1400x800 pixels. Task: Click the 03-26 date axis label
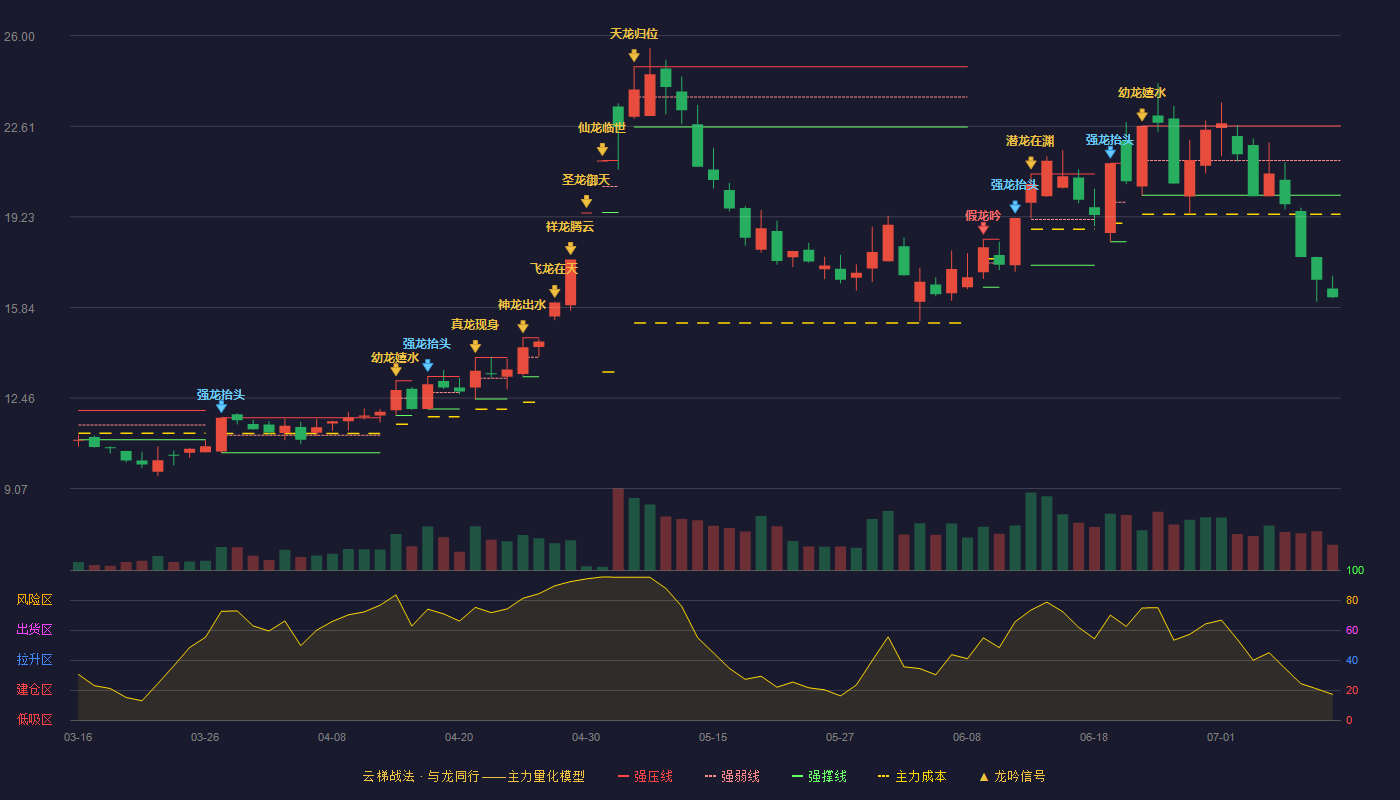[205, 737]
